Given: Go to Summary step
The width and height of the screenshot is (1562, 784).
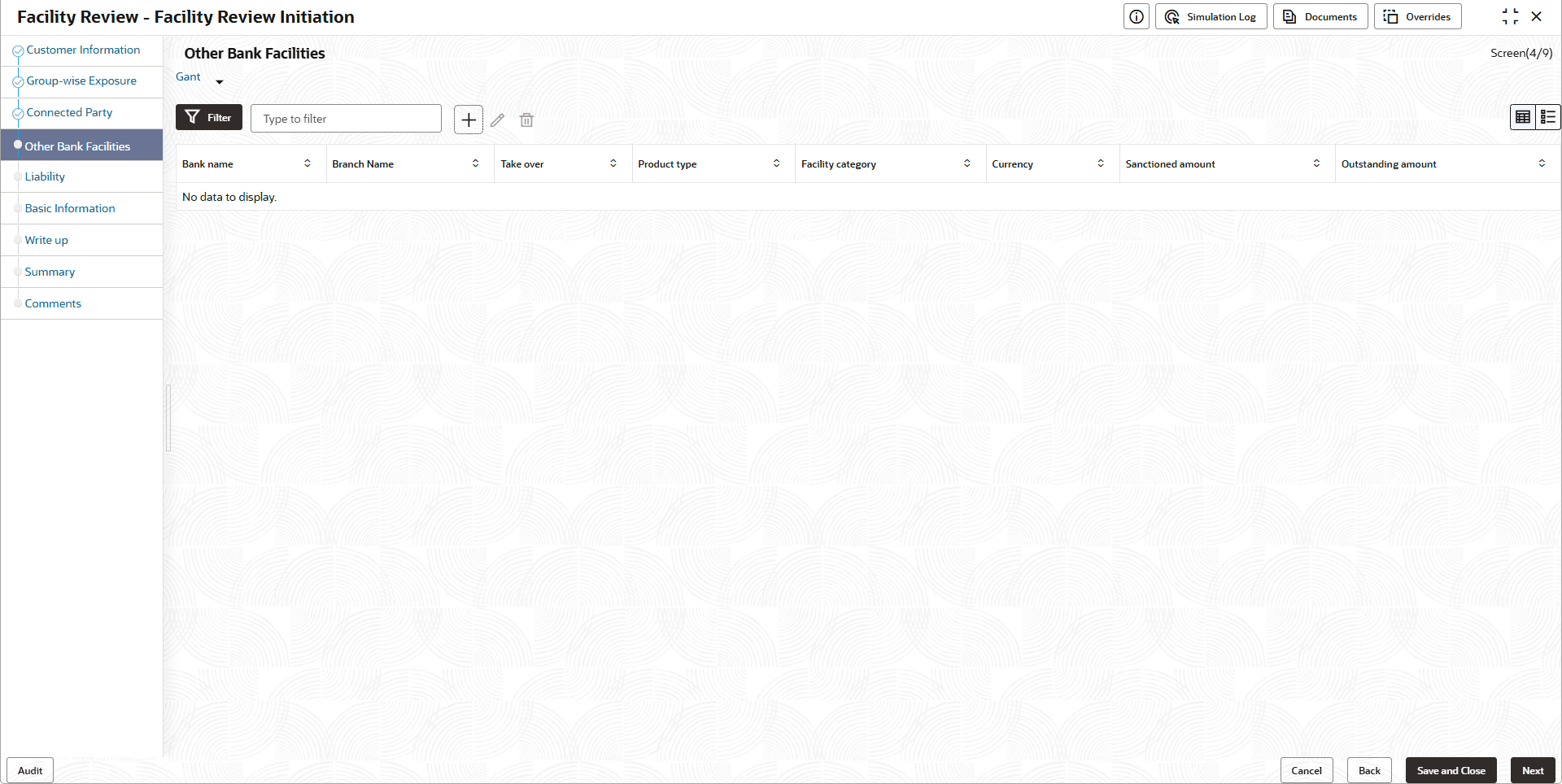Looking at the screenshot, I should tap(50, 272).
